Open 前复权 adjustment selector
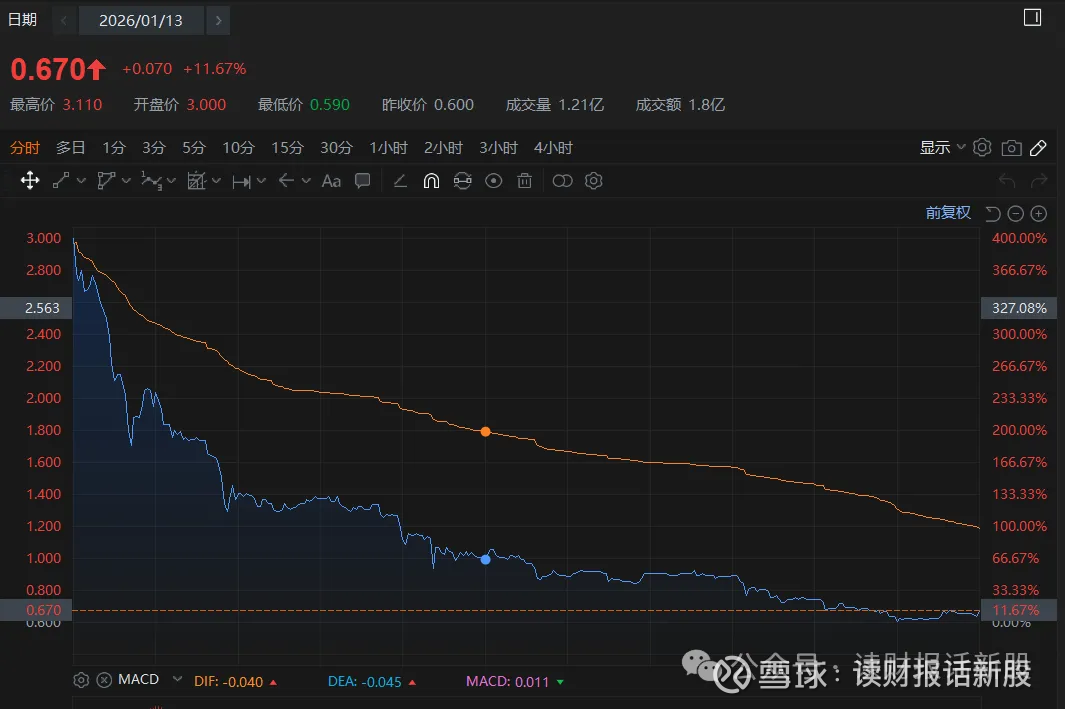Screen dimensions: 1065x709 pyautogui.click(x=948, y=213)
